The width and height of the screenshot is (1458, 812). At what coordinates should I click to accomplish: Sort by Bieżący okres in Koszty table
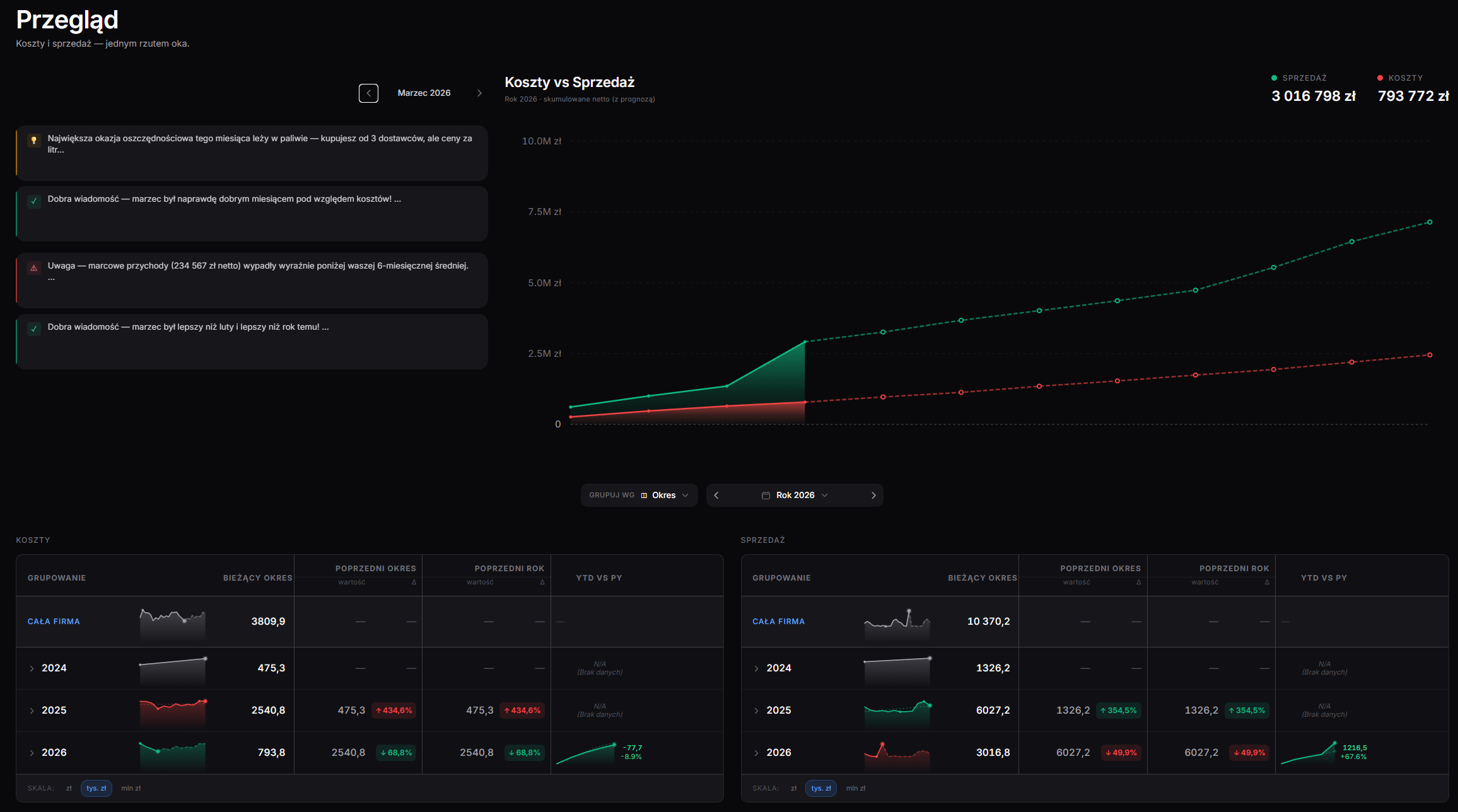[257, 578]
